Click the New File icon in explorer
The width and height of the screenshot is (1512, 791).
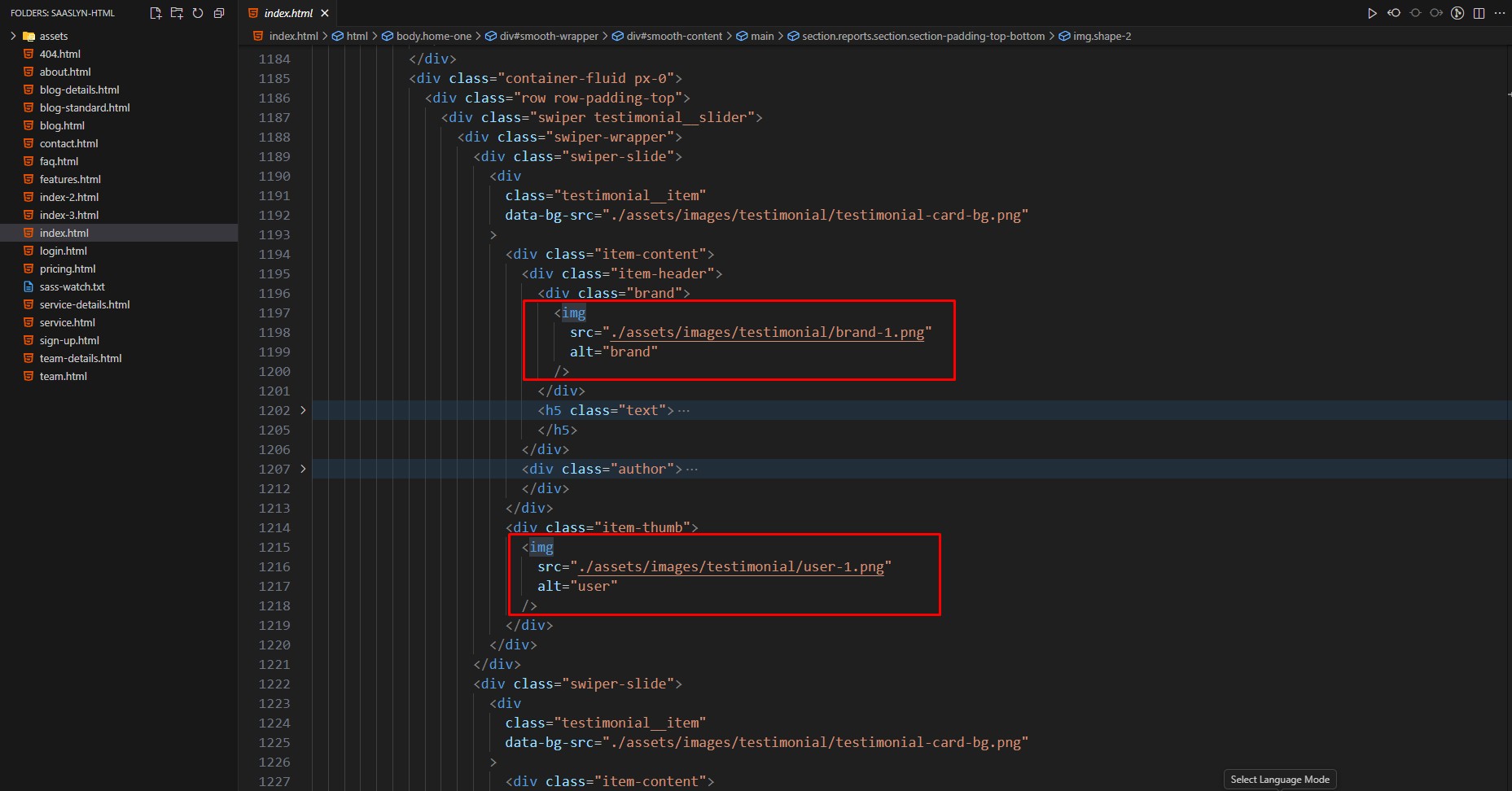(x=156, y=13)
